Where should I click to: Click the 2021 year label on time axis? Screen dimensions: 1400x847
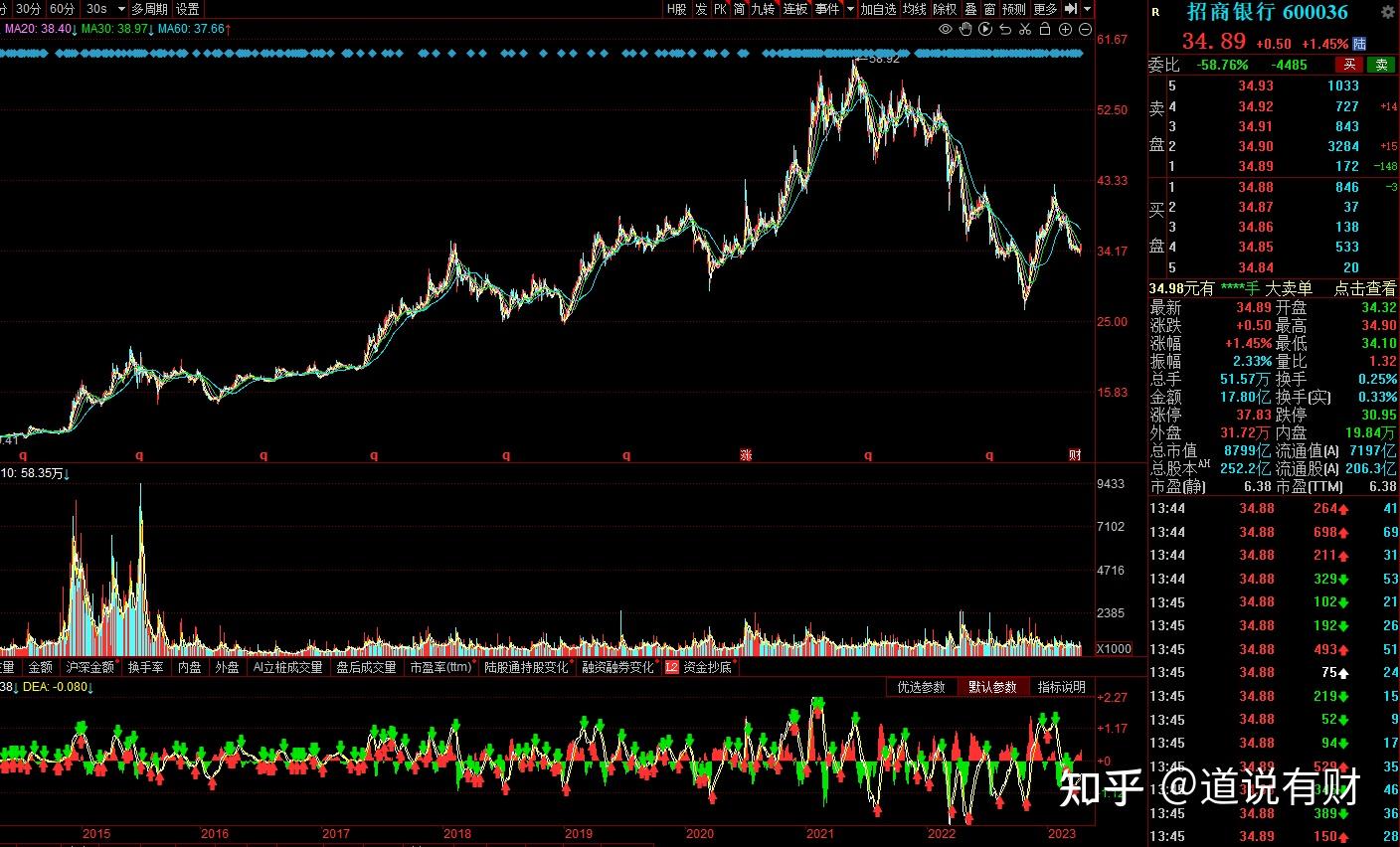[x=820, y=834]
